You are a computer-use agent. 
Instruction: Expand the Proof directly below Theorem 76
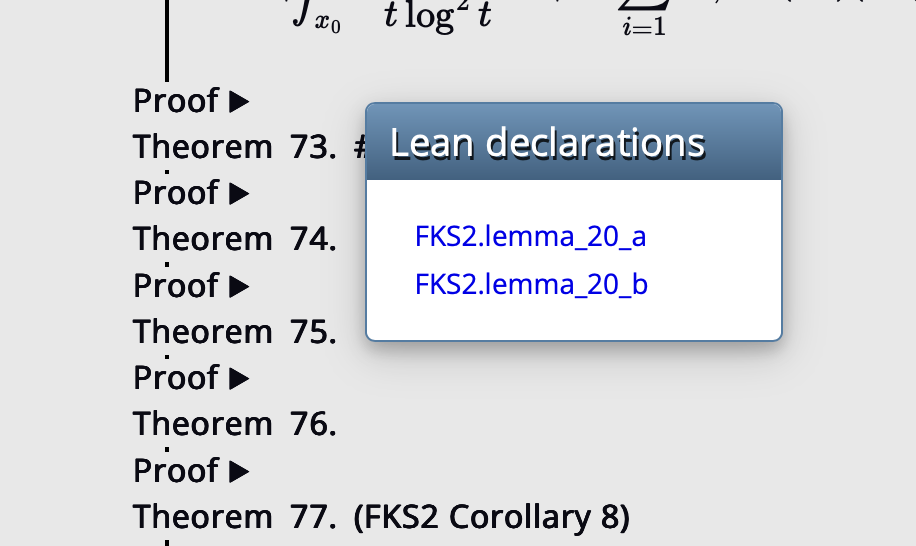pos(238,471)
